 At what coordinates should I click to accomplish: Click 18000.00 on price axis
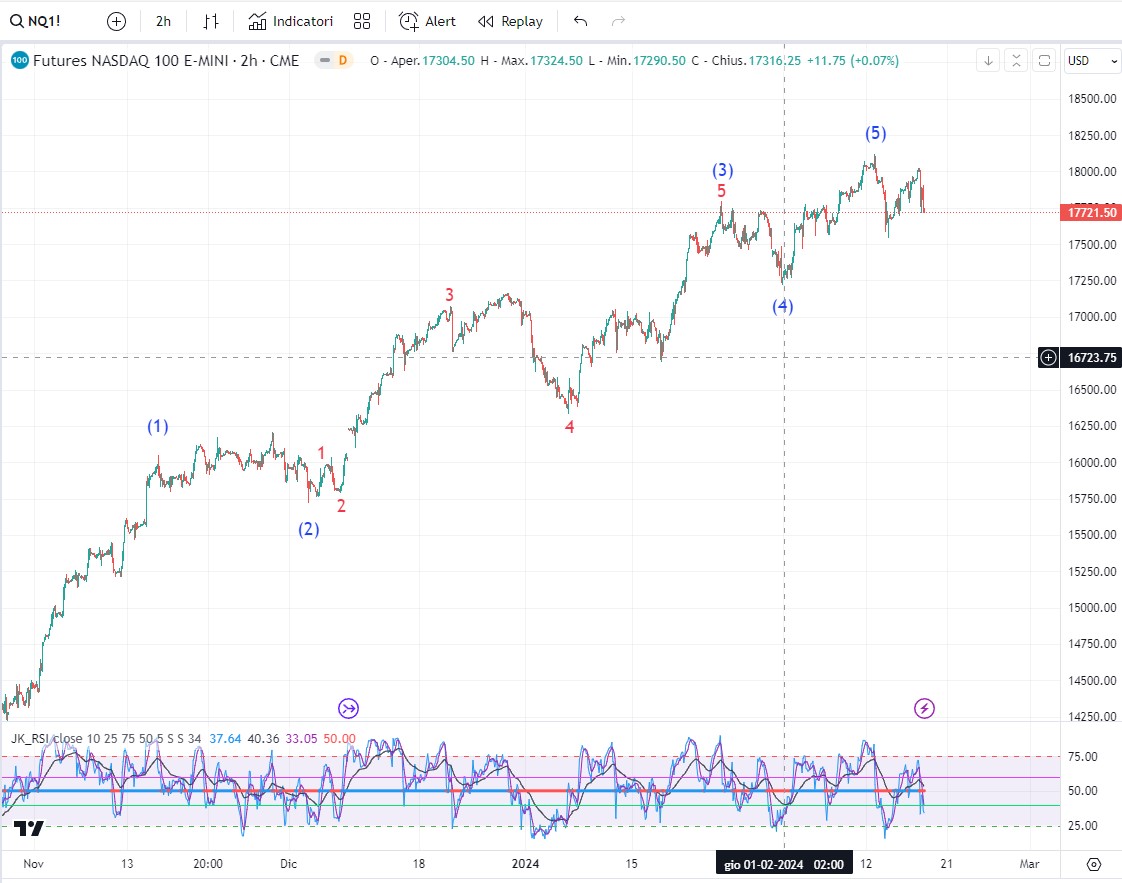tap(1092, 172)
